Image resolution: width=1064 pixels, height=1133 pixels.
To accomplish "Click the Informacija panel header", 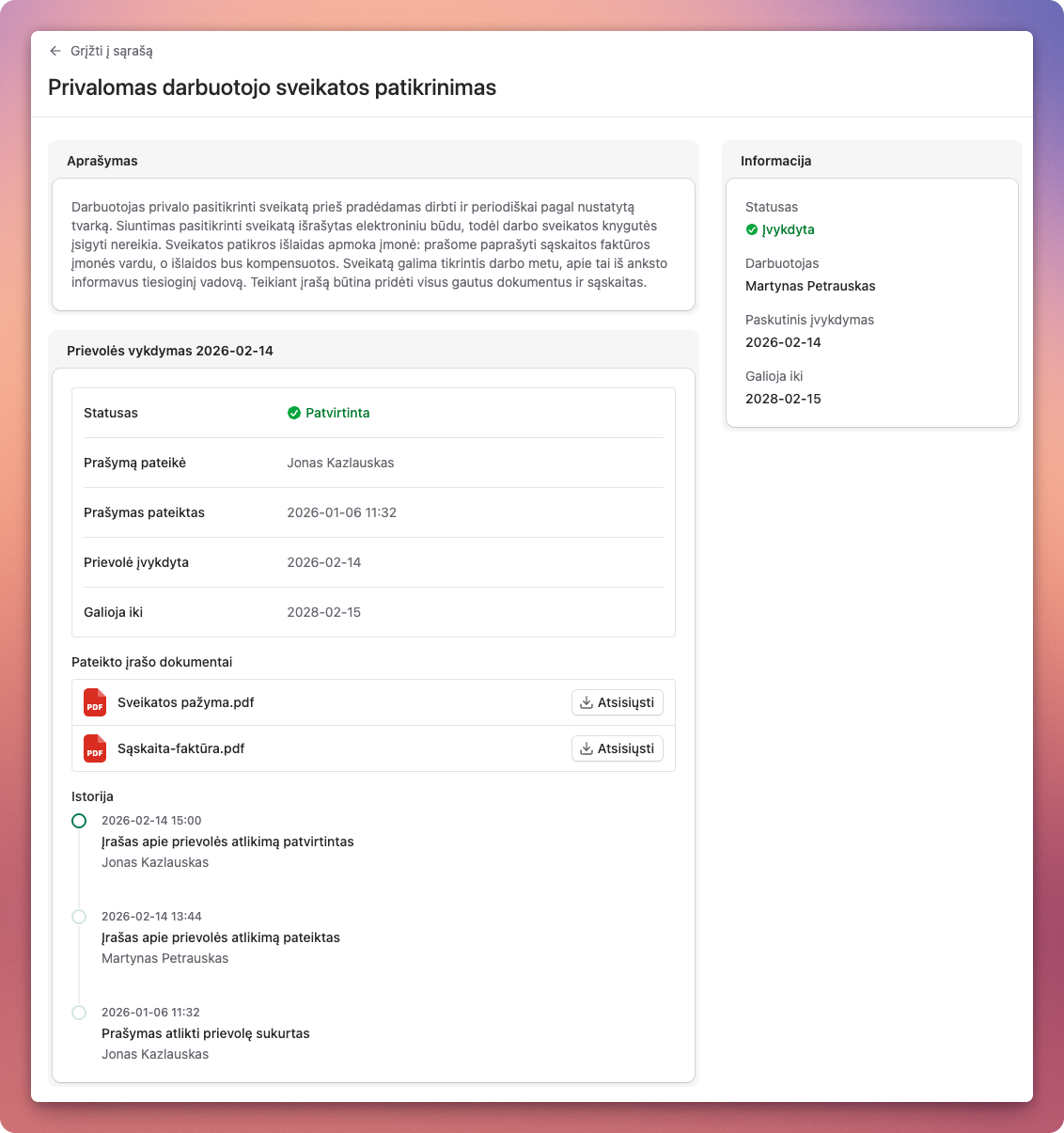I will click(776, 161).
